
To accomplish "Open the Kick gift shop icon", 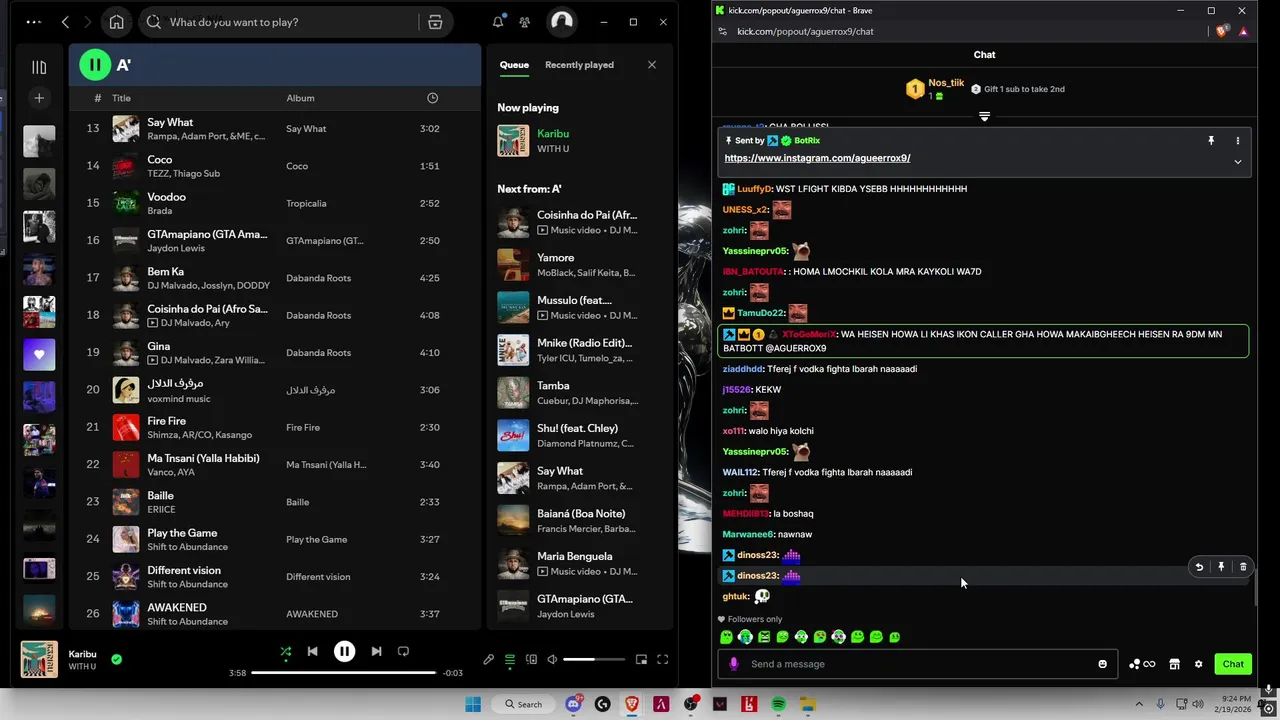I will (1175, 664).
